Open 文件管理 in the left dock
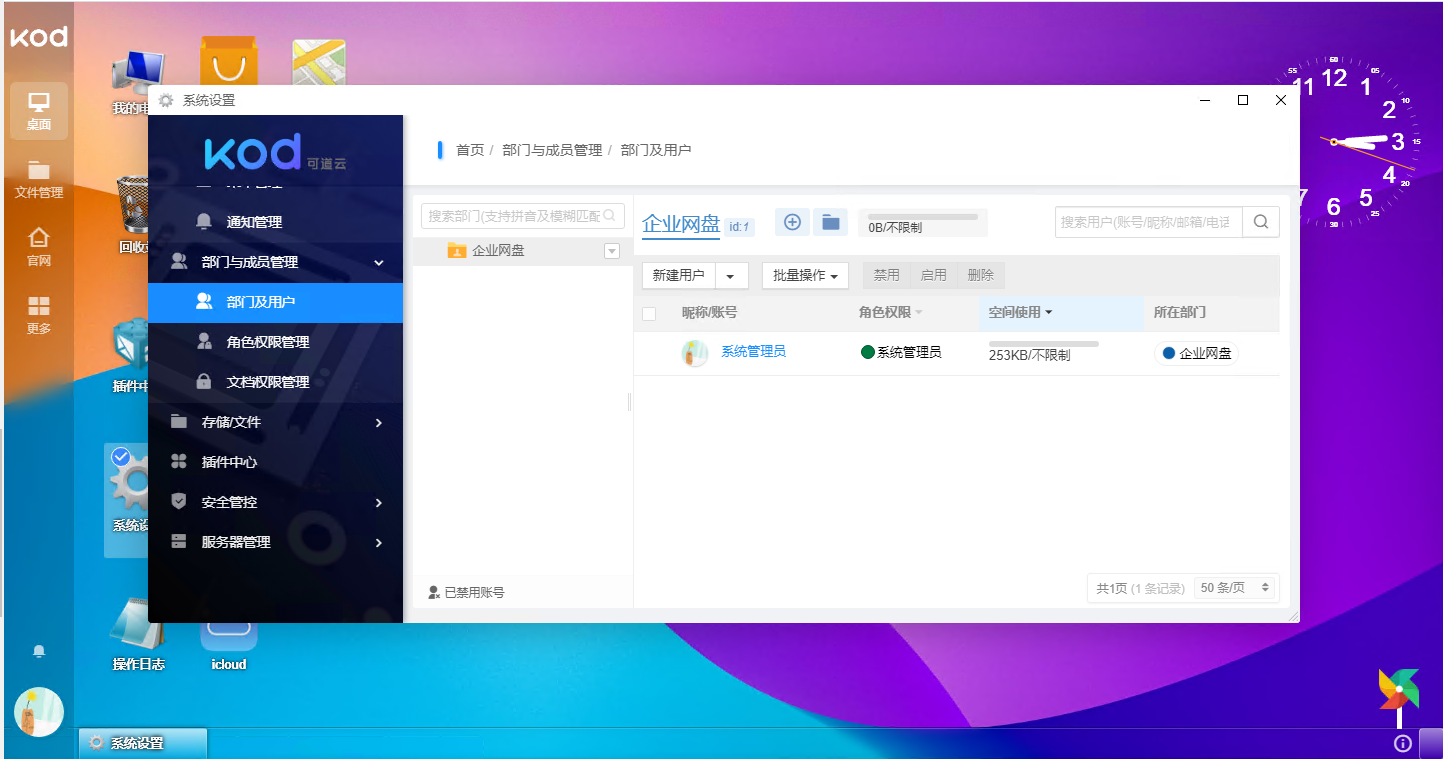The width and height of the screenshot is (1443, 759). coord(39,178)
